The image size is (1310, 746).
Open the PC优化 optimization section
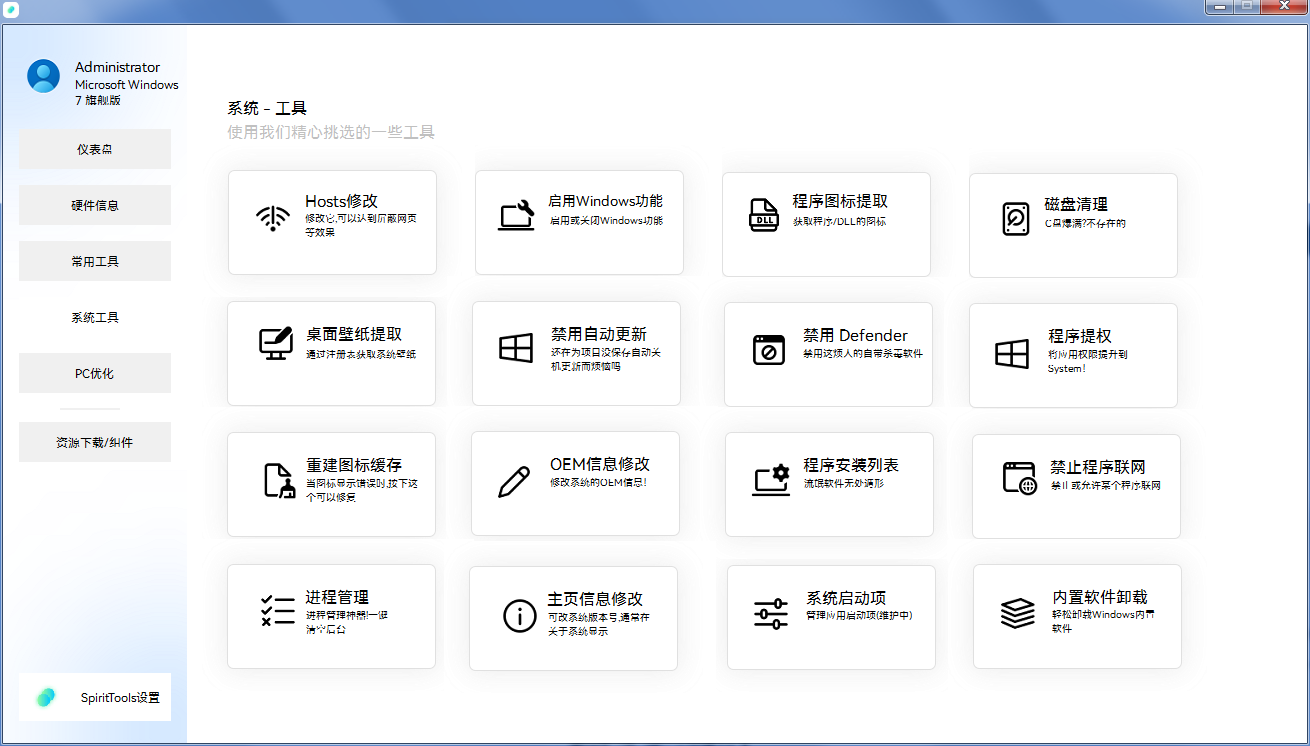tap(95, 373)
